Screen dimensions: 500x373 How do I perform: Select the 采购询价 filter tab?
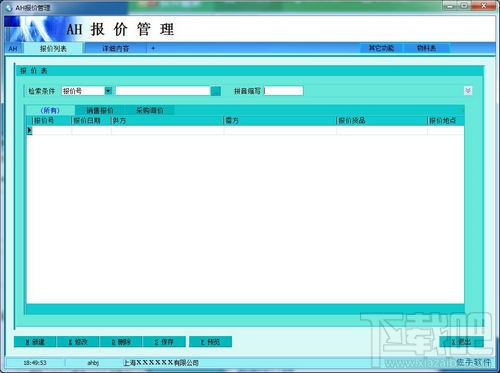150,110
